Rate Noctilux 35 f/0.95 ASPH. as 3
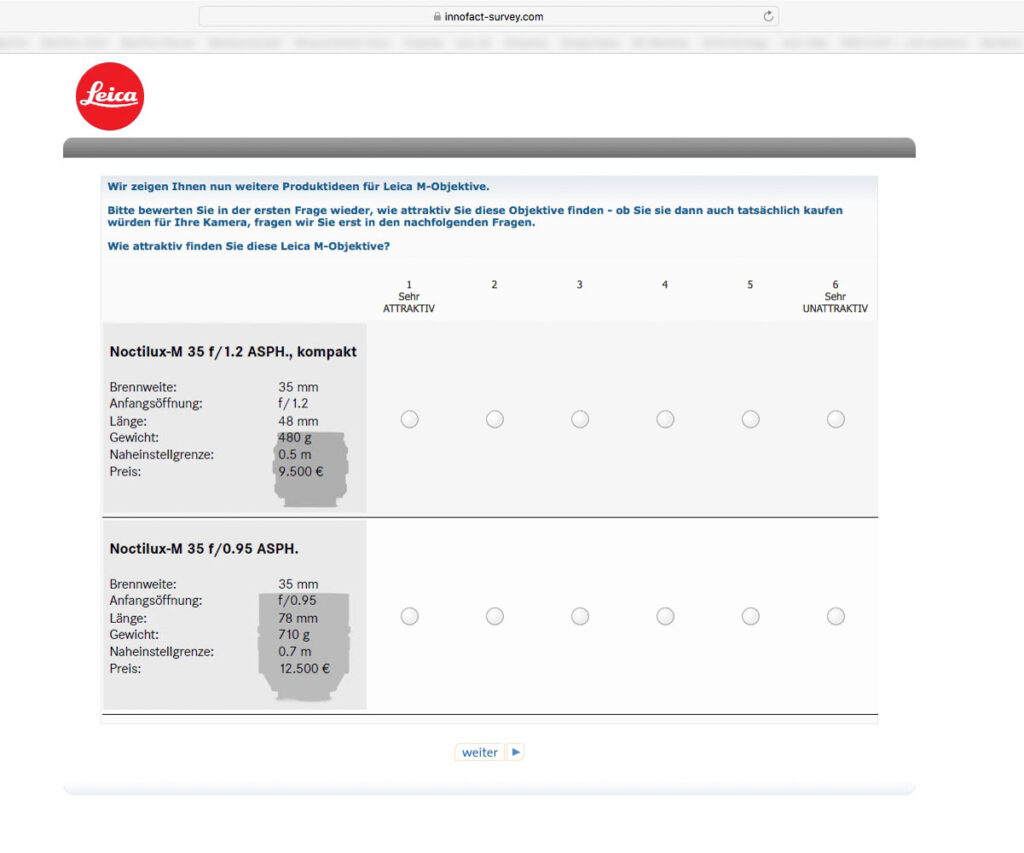1024x853 pixels. [x=580, y=616]
